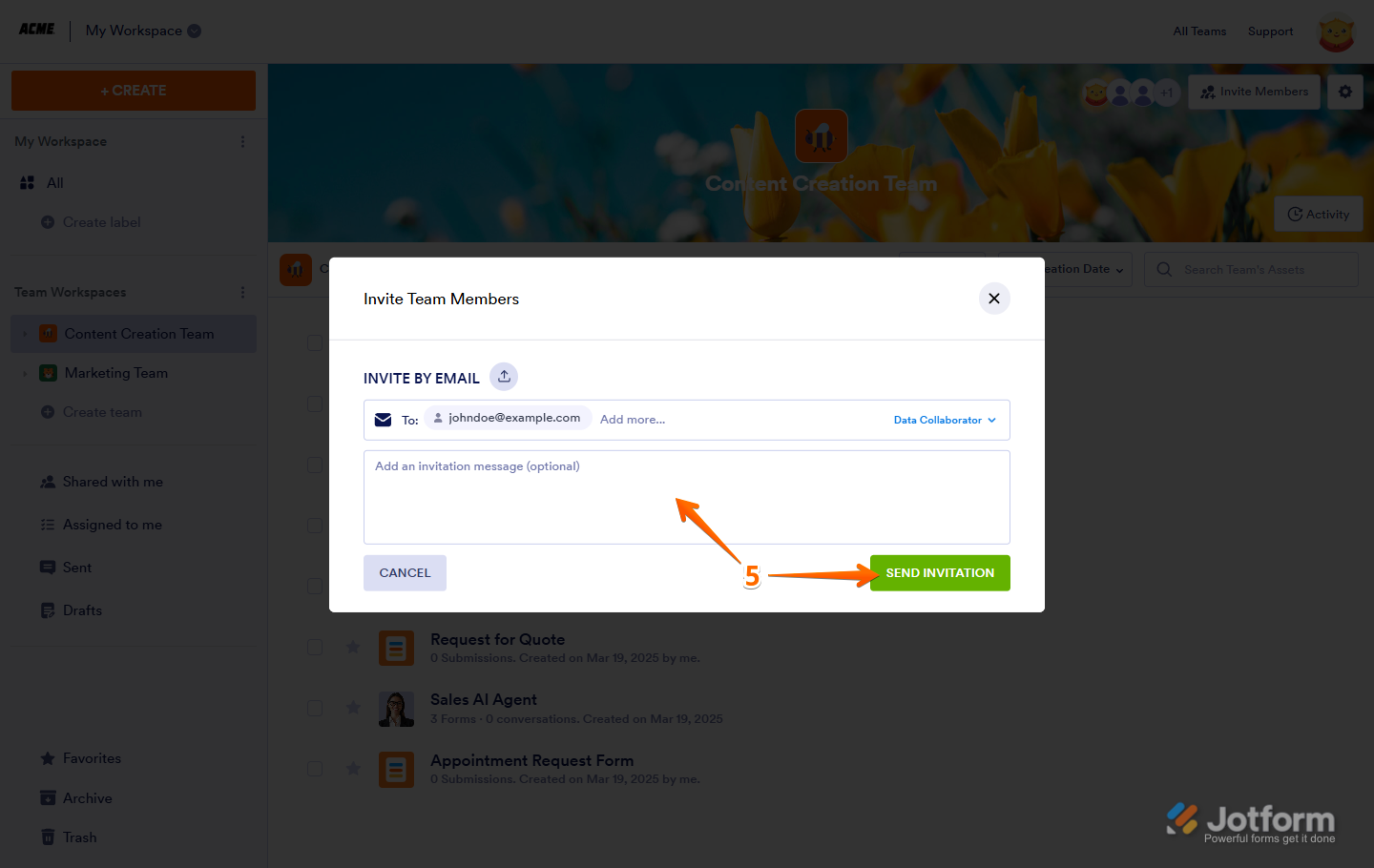Viewport: 1374px width, 868px height.
Task: Select Content Creation Team workspace
Action: pos(139,334)
